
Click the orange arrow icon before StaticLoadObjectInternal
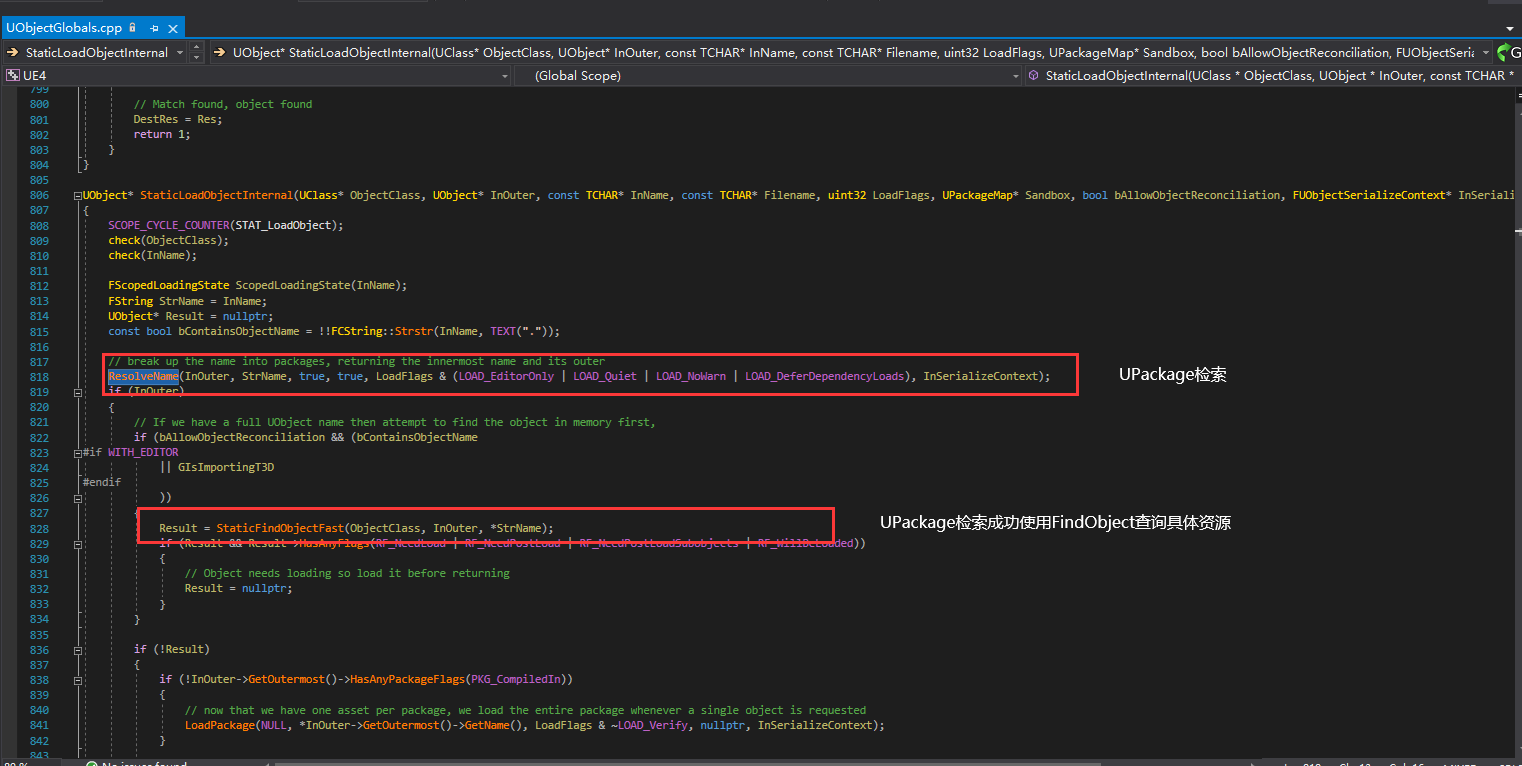(x=14, y=52)
